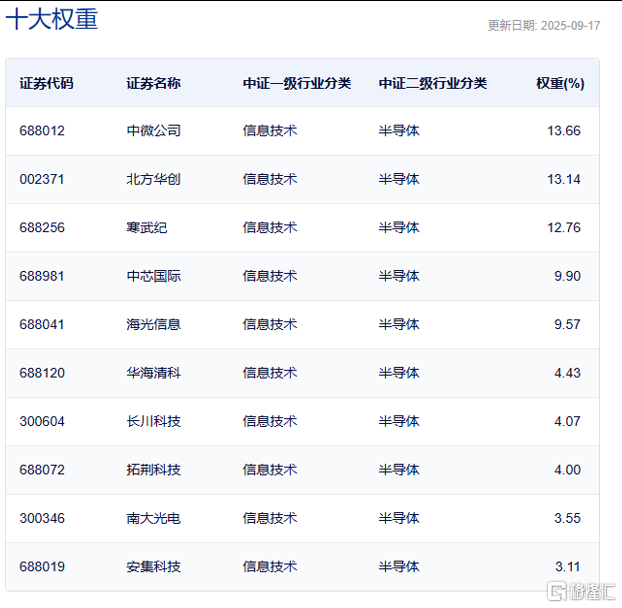Select the name 北方华创
Screen dimensions: 622x608
point(154,179)
